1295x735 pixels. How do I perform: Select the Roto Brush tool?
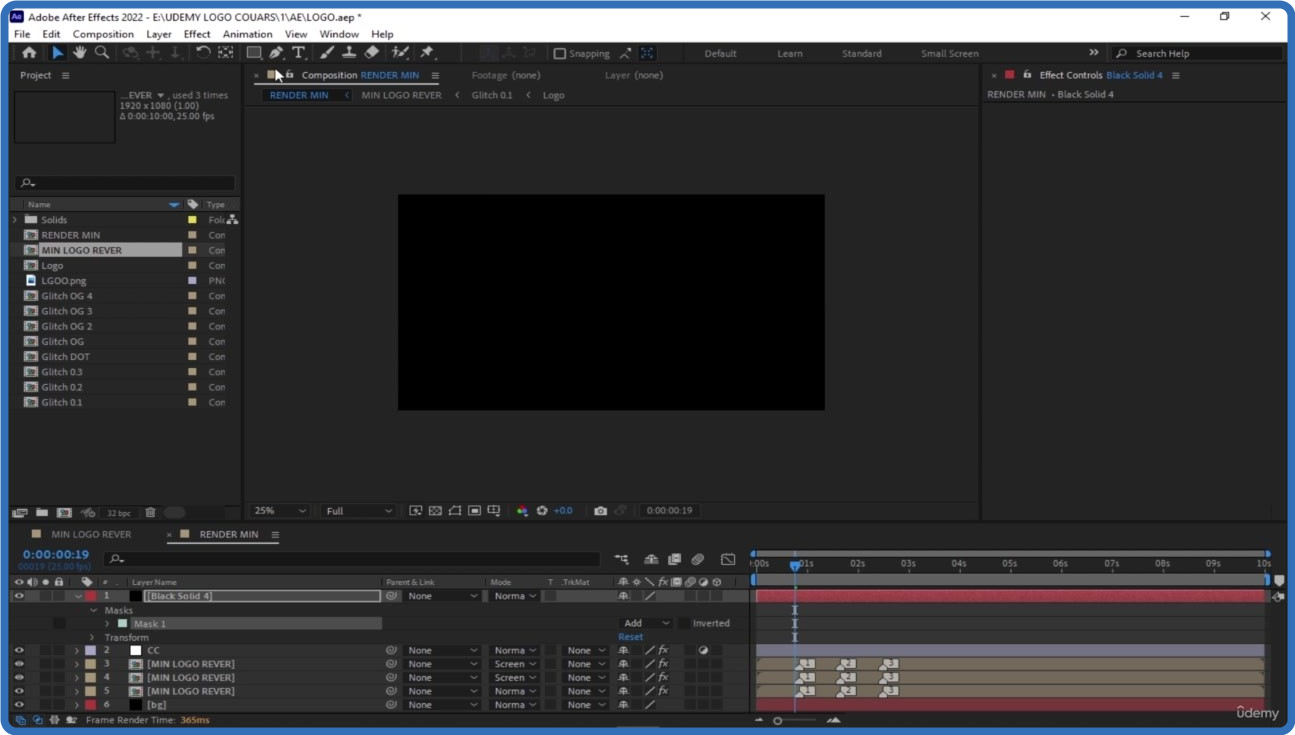point(400,53)
